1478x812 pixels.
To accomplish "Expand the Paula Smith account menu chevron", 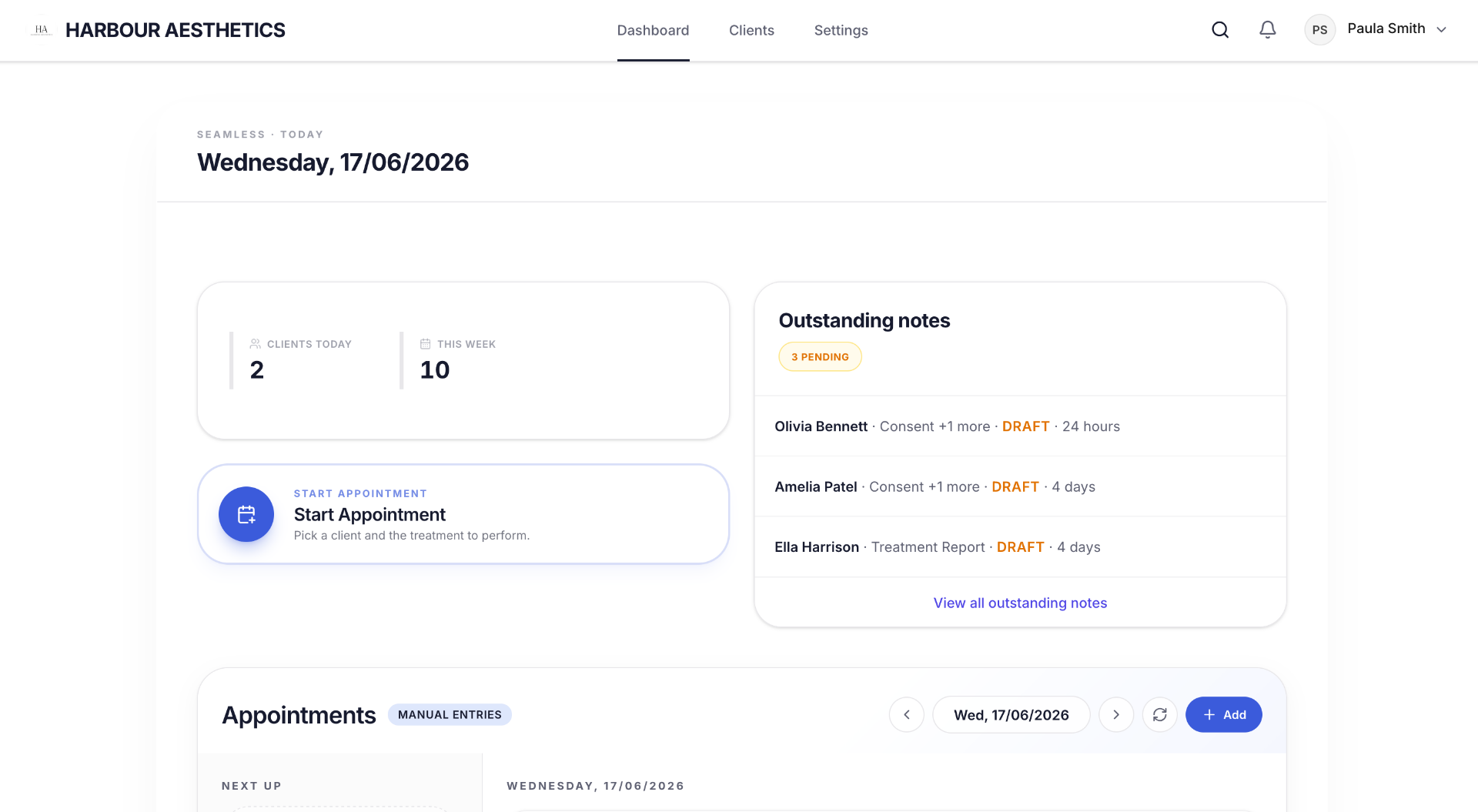I will [1441, 30].
